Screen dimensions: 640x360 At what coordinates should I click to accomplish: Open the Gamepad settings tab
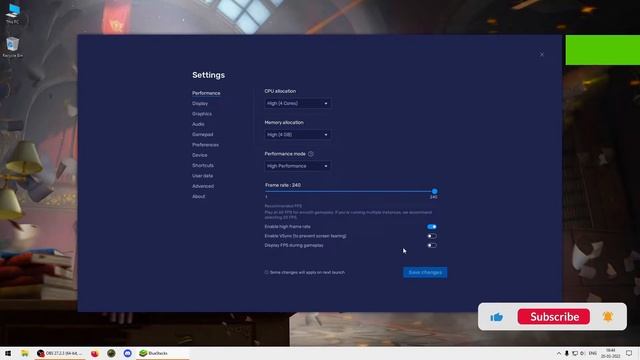coord(202,134)
